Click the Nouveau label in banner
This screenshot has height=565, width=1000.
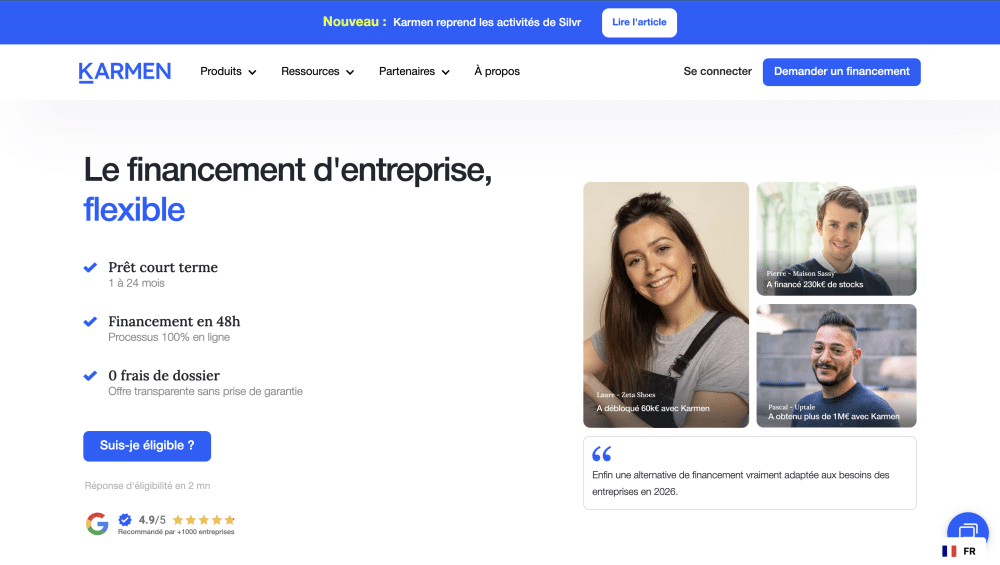[x=354, y=22]
